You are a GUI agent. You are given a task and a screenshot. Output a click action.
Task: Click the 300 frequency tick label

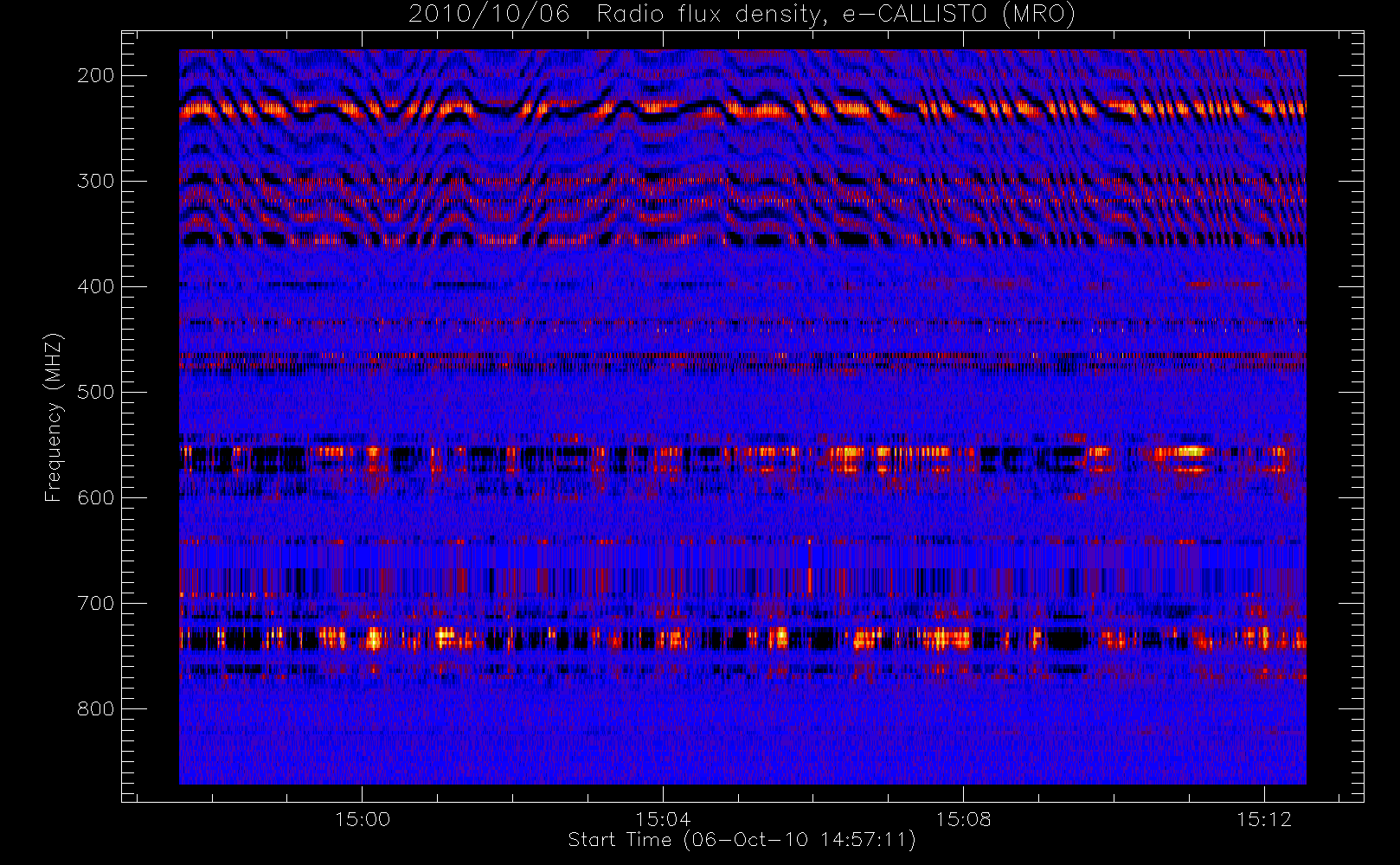(96, 181)
